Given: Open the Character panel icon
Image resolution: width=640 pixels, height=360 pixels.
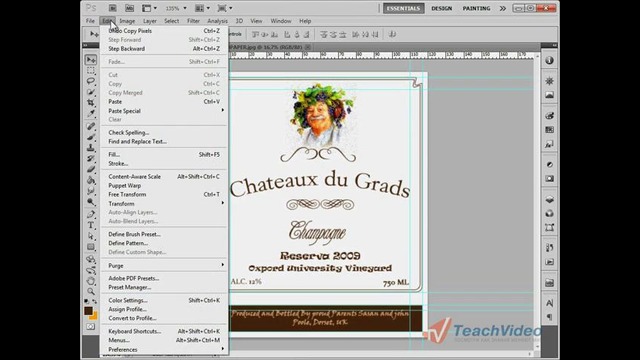Looking at the screenshot, I should pyautogui.click(x=549, y=303).
